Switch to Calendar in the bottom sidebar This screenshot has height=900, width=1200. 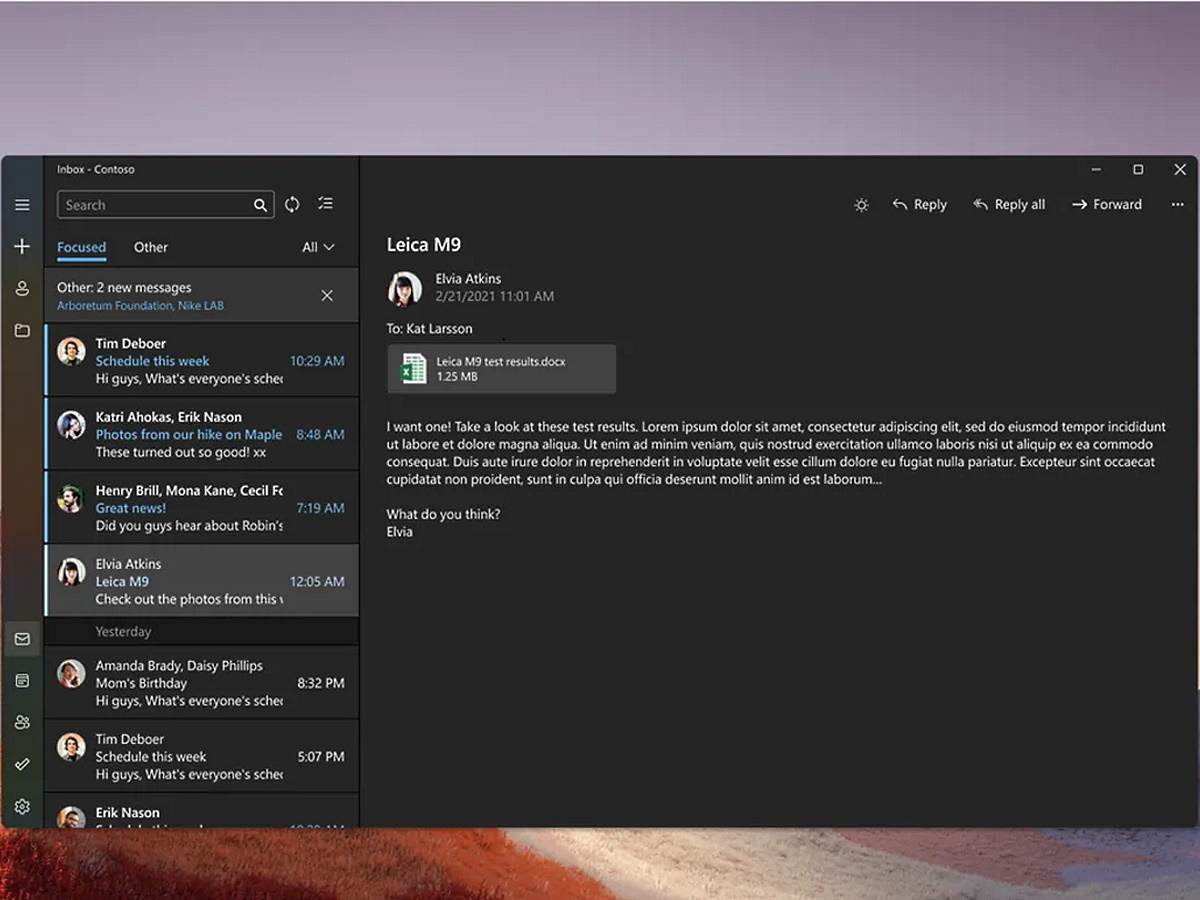tap(22, 680)
